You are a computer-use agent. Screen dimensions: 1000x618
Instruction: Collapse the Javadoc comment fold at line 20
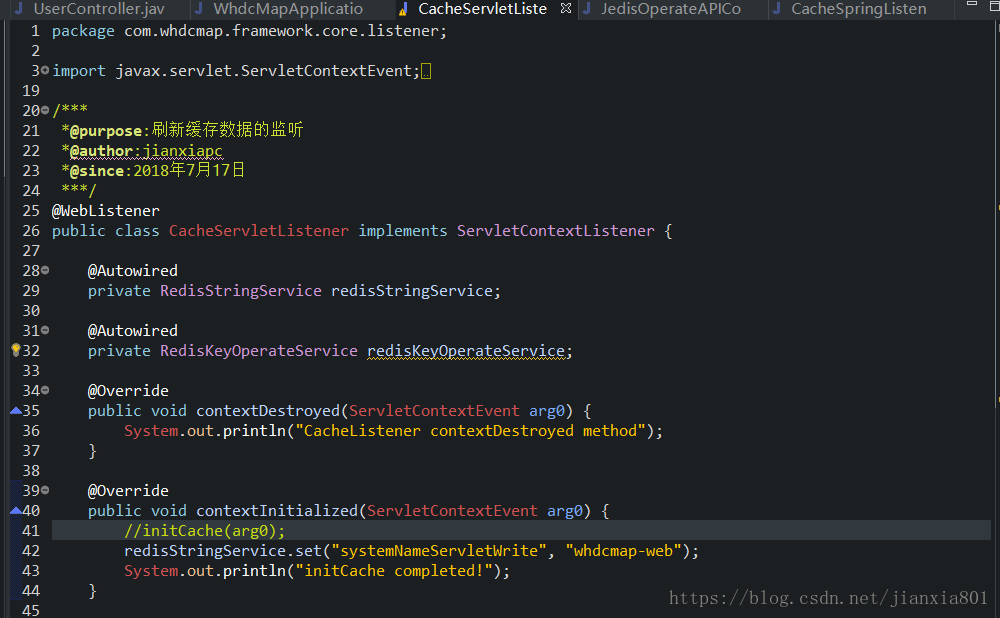(x=44, y=110)
